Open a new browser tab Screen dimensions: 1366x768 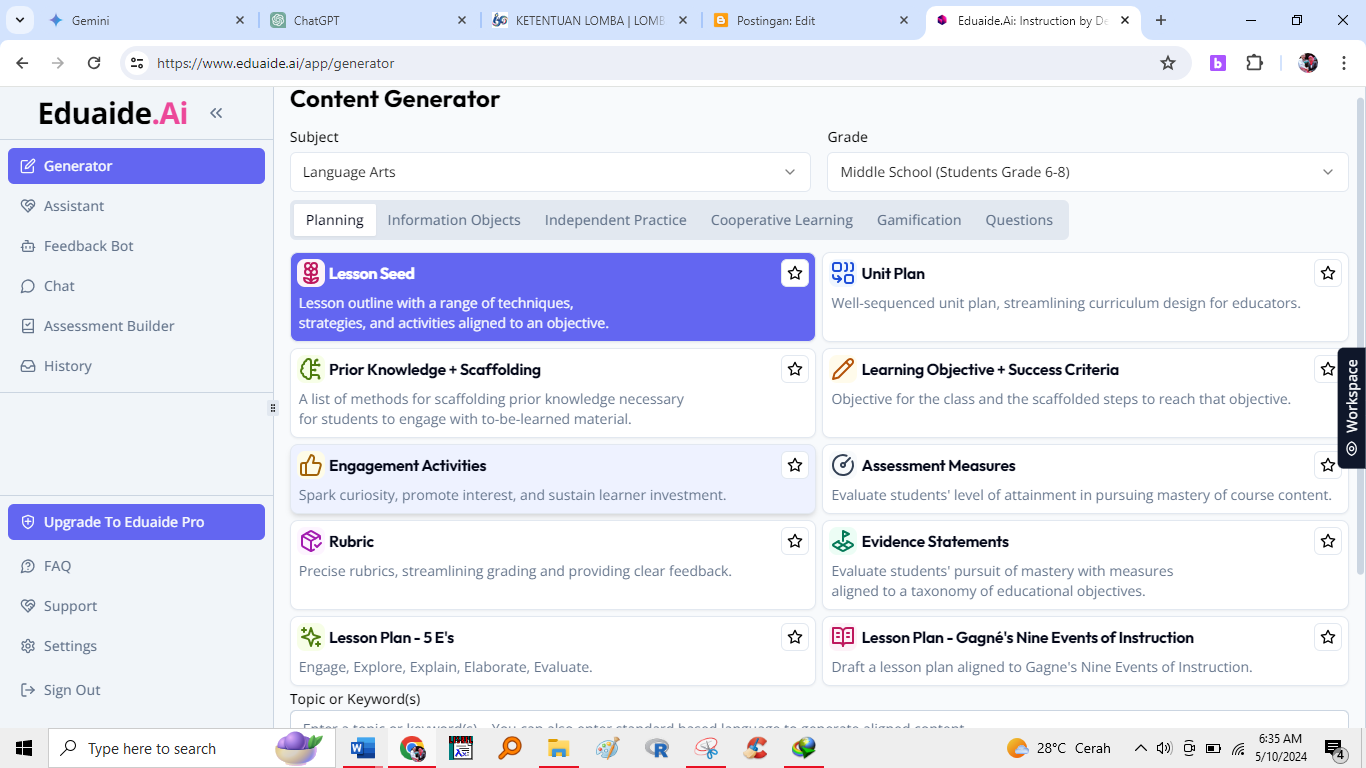1160,20
